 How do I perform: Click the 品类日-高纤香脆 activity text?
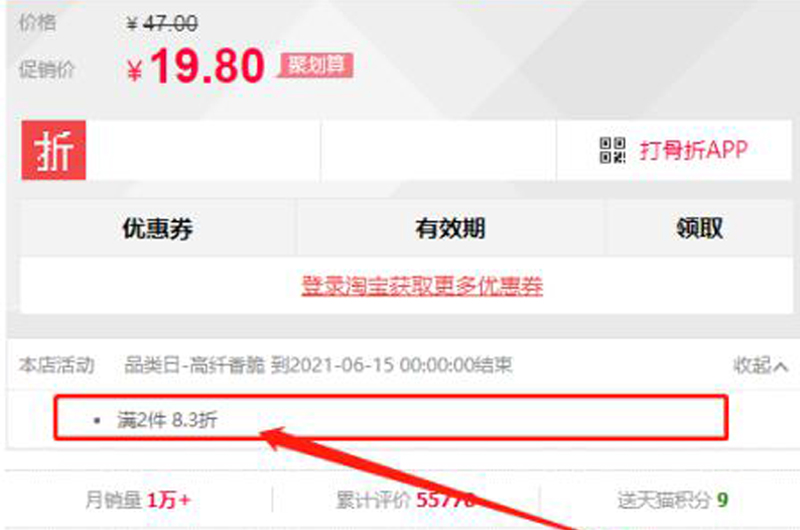coord(195,365)
